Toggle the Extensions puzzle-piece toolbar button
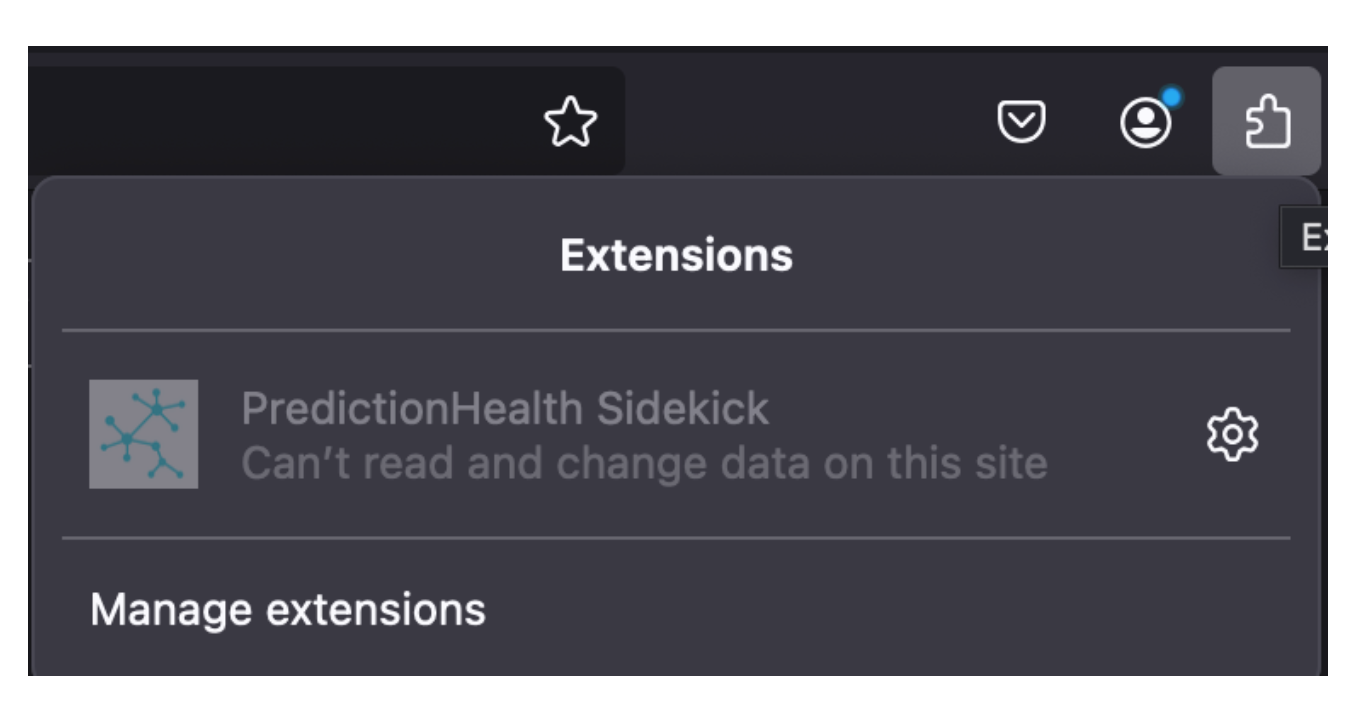The width and height of the screenshot is (1368, 716). pos(1267,122)
